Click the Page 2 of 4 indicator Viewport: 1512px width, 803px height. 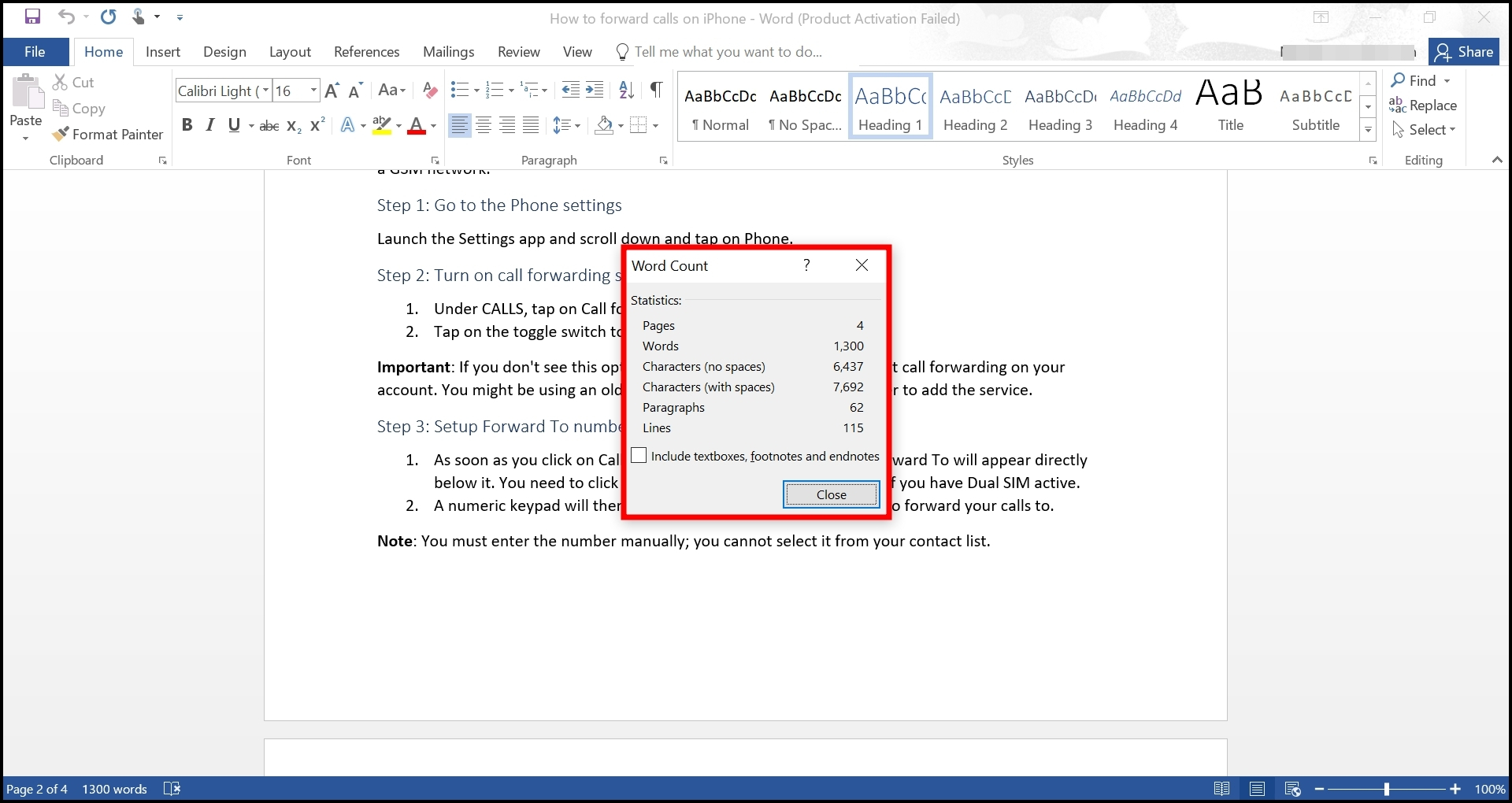[x=37, y=789]
